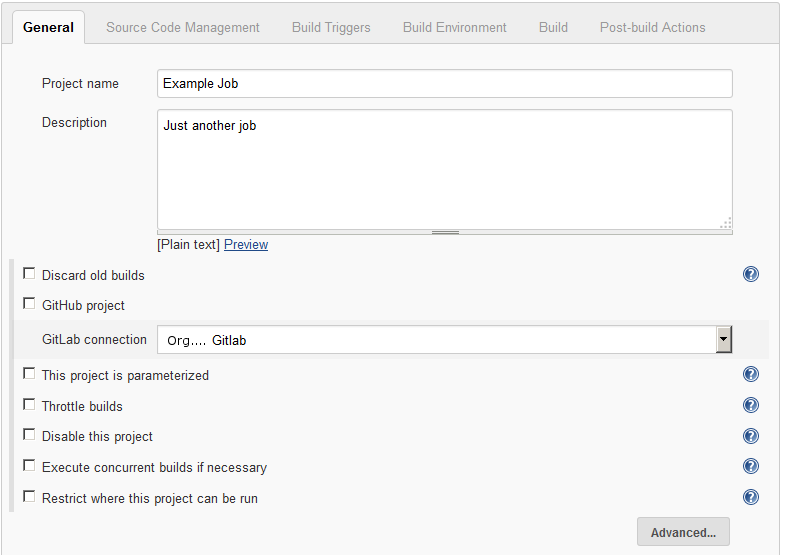This screenshot has height=555, width=786.
Task: Expand the GitLab connection dropdown arrow
Action: tap(723, 339)
